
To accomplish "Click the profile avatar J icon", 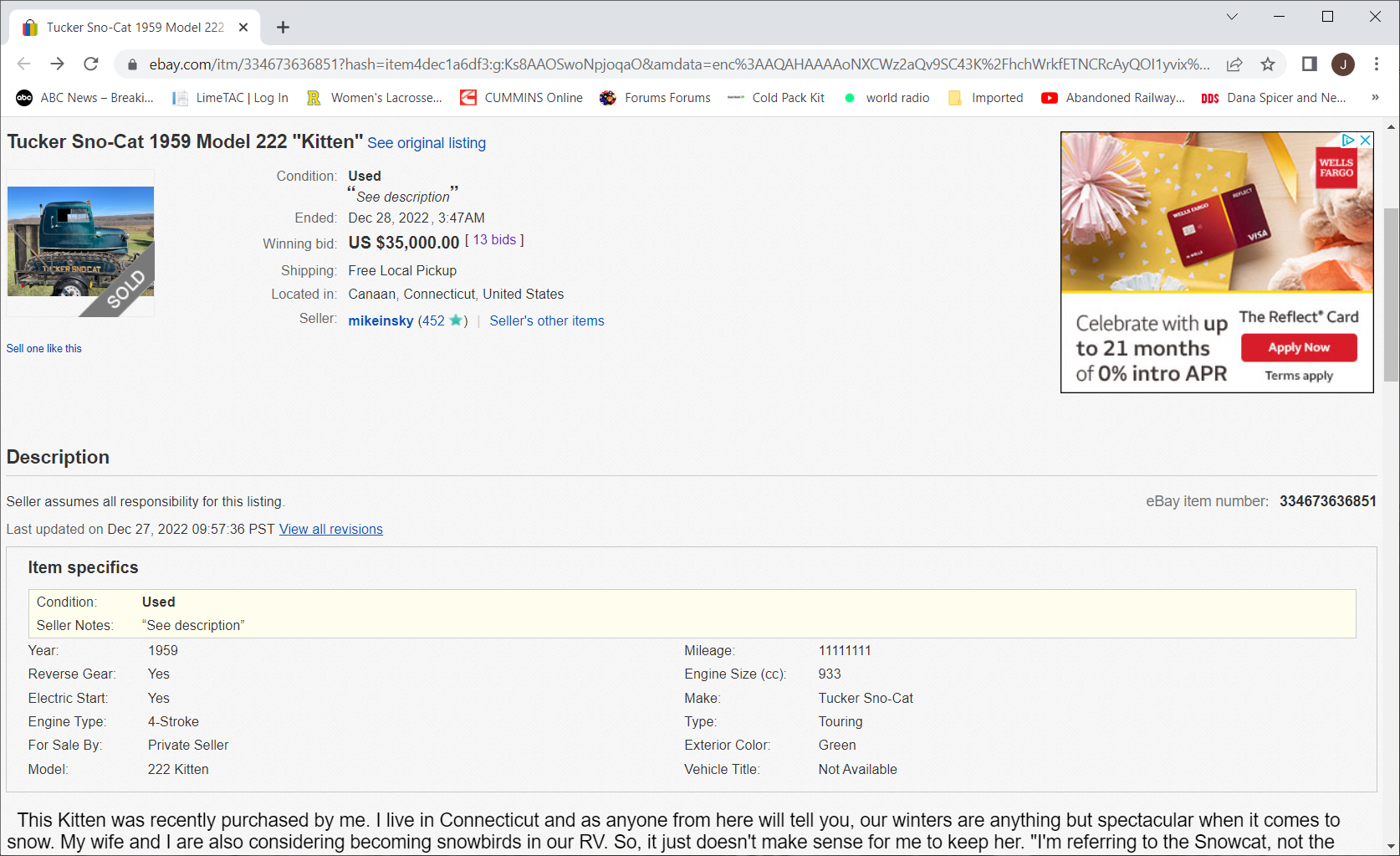I will [1343, 64].
